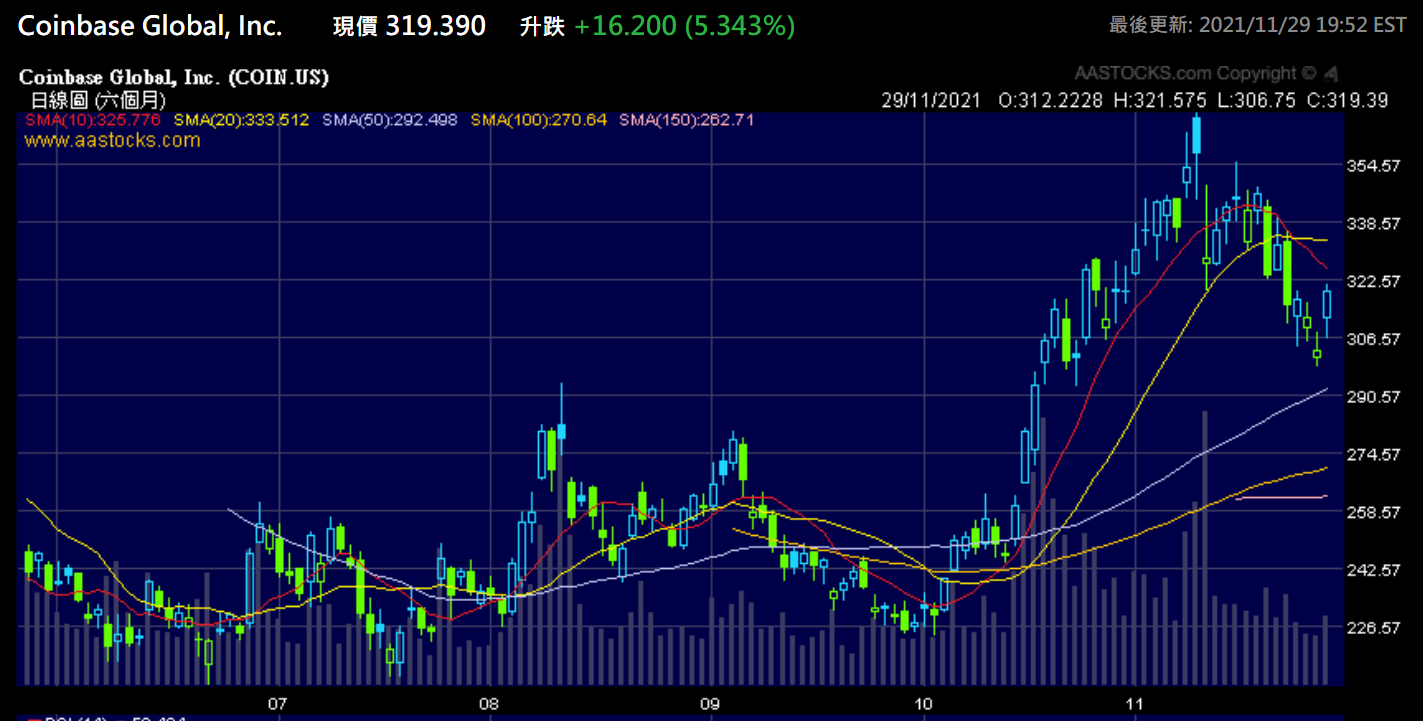The width and height of the screenshot is (1423, 721).
Task: Click the 11 month label on time axis
Action: click(1134, 704)
